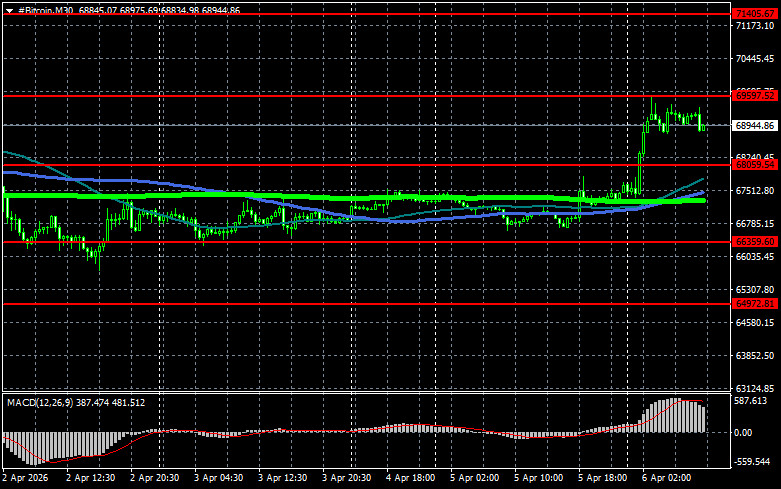Click the 587.613 MACD scale value
Screen dimensions: 781x489
752,400
